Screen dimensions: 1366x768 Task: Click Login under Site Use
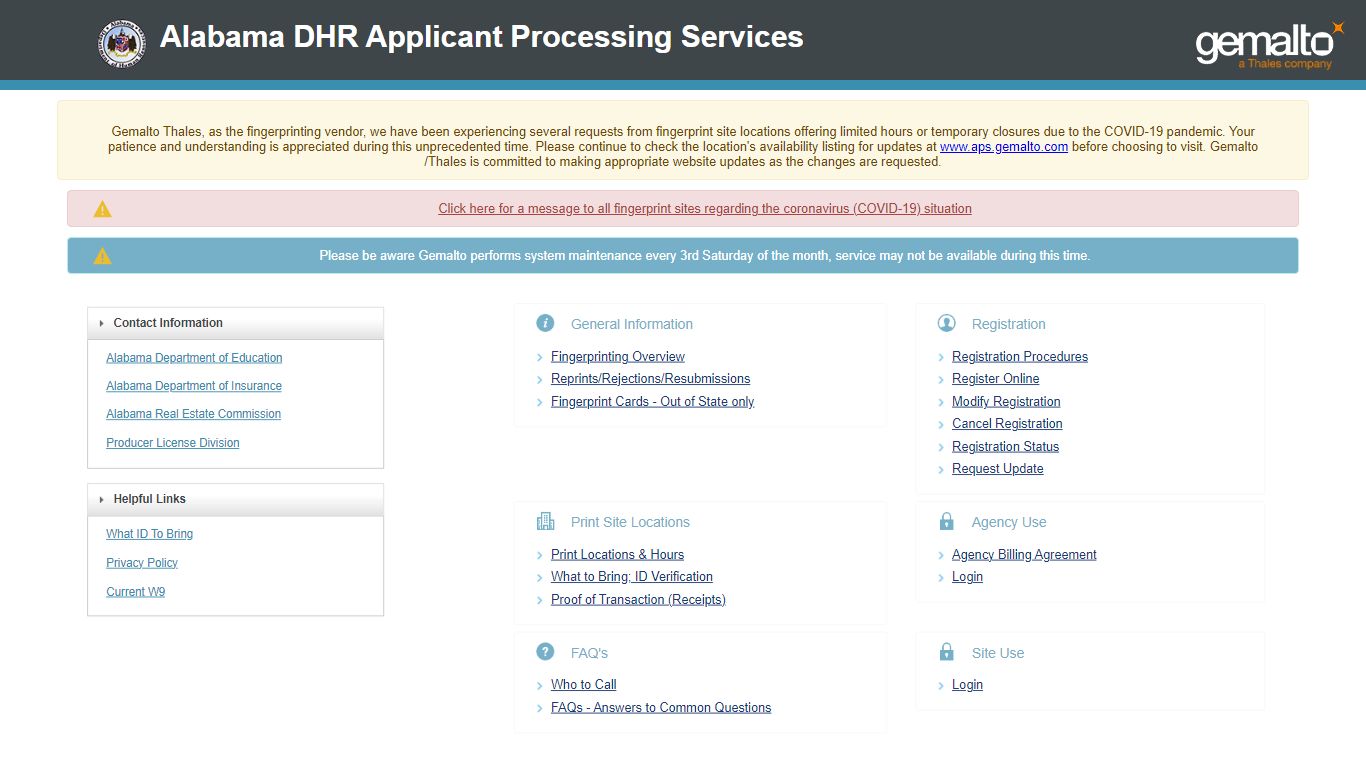[x=967, y=685]
